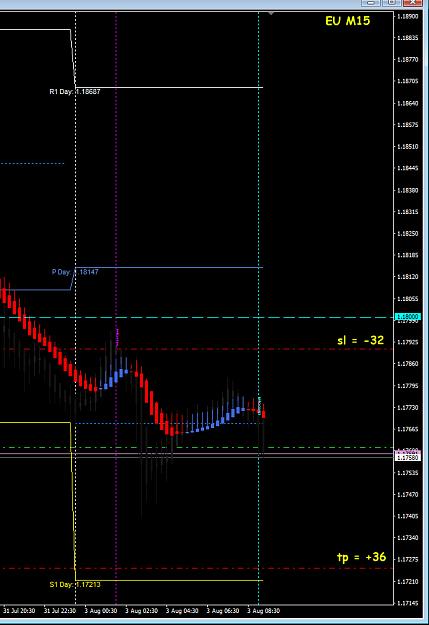Click the 1.18315 price scale value

click(408, 212)
